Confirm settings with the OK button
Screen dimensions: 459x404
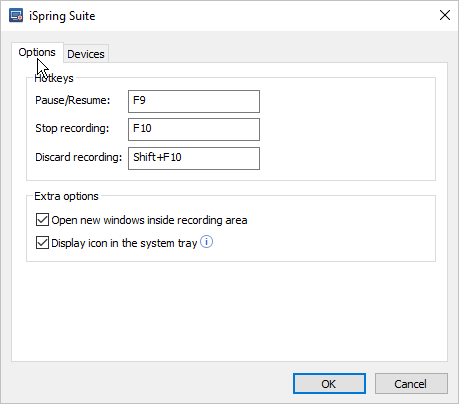pyautogui.click(x=329, y=384)
